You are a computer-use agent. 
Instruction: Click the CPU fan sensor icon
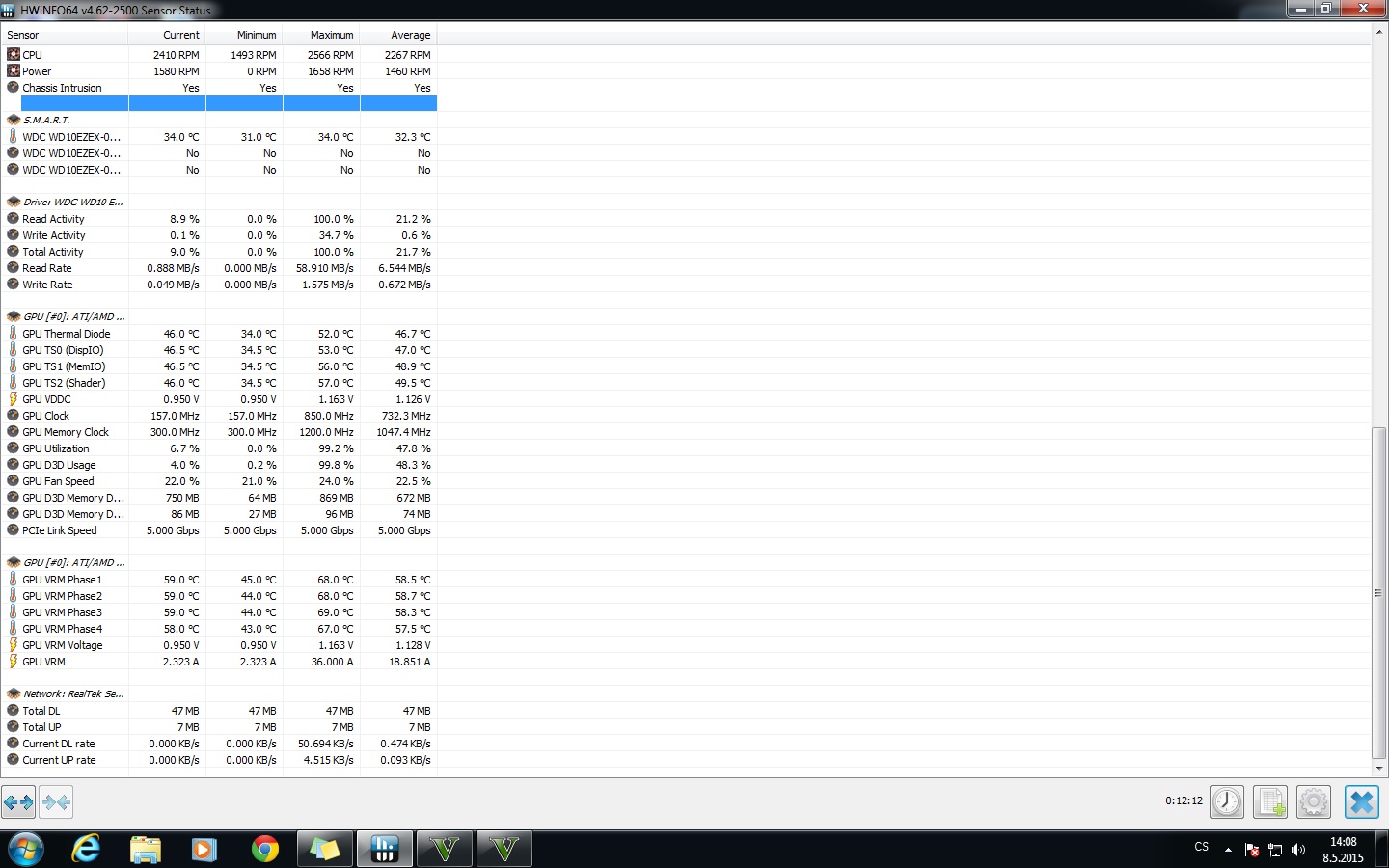pos(14,55)
